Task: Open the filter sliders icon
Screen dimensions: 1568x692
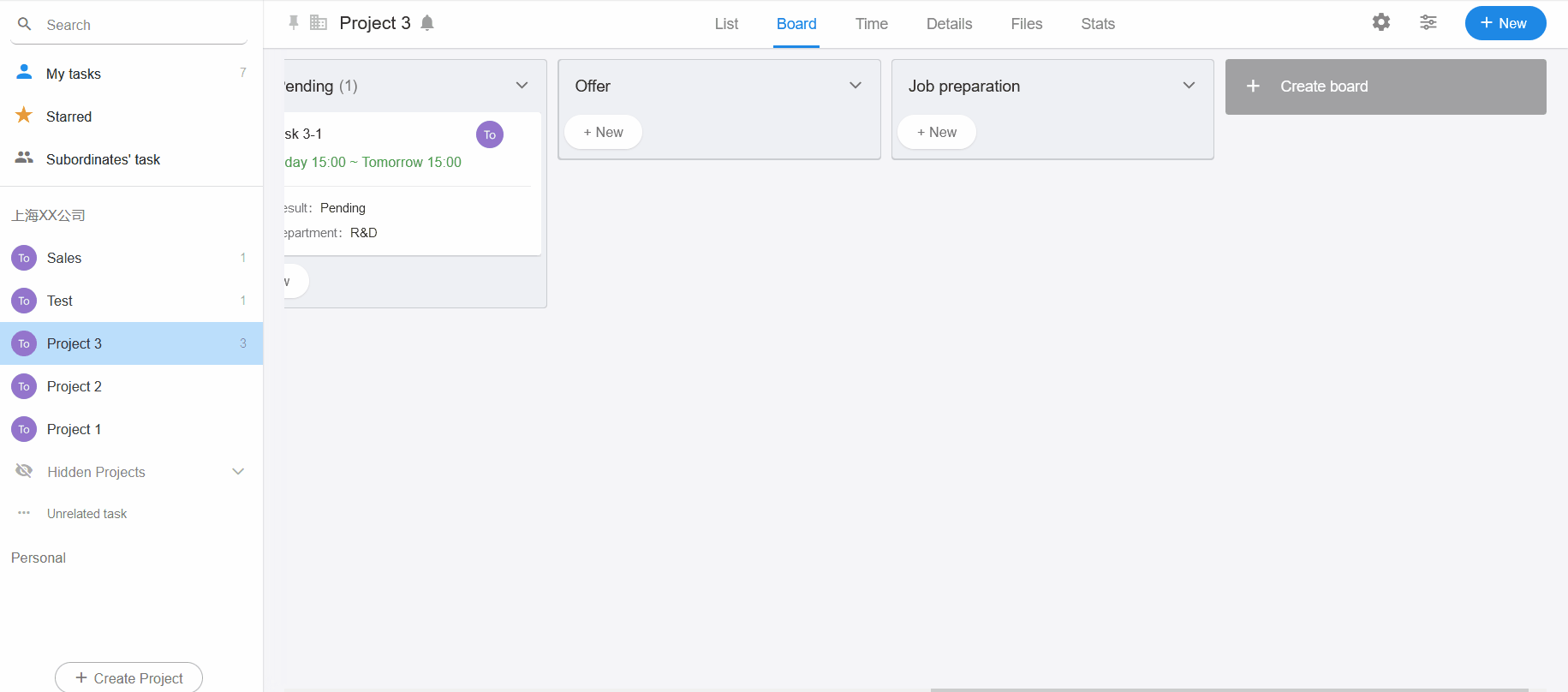Action: (1428, 22)
